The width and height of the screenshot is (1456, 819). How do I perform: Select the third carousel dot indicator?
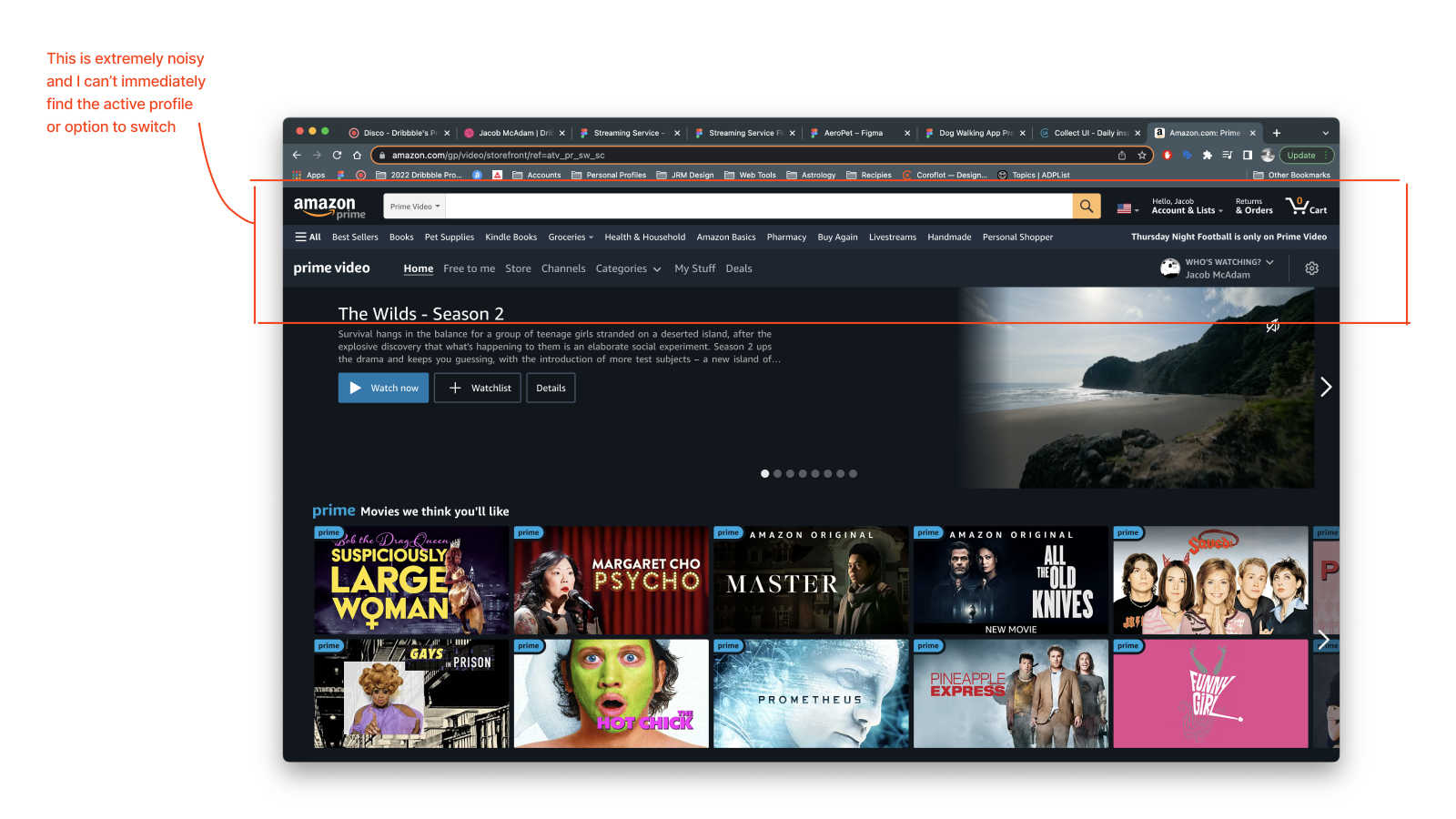pyautogui.click(x=789, y=473)
